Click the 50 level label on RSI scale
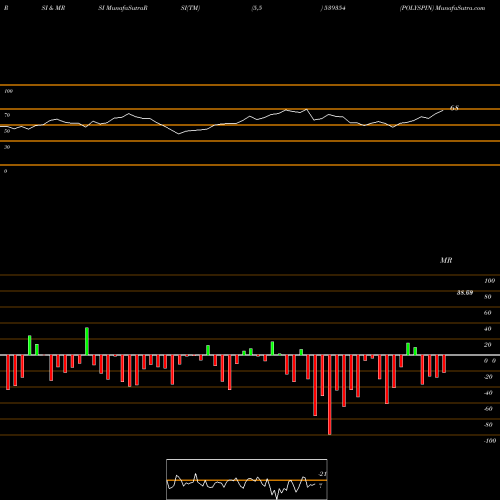 click(7, 131)
